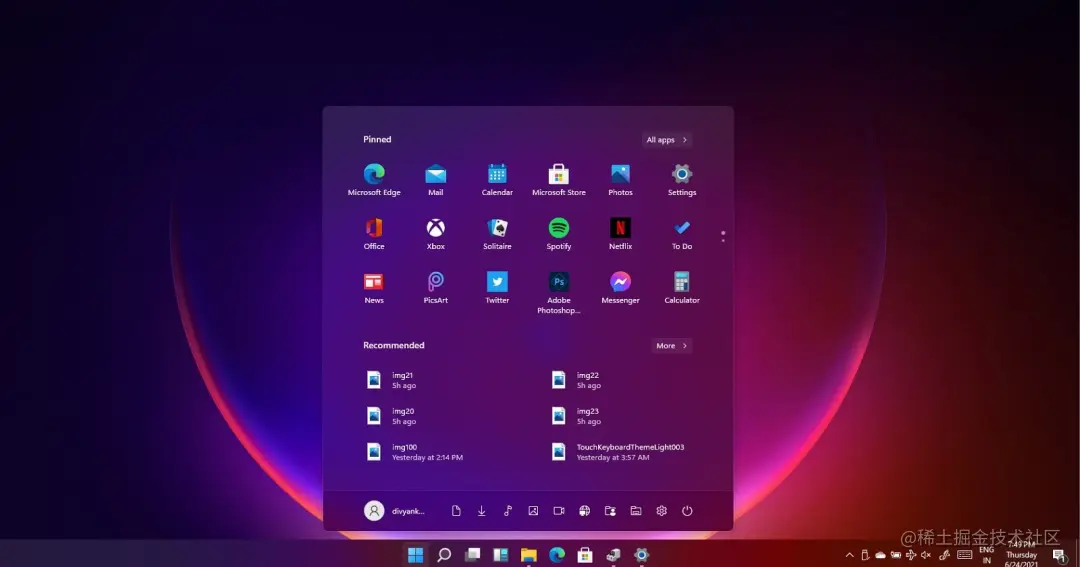Open the pinned Spotify app
This screenshot has height=567, width=1080.
click(x=559, y=234)
